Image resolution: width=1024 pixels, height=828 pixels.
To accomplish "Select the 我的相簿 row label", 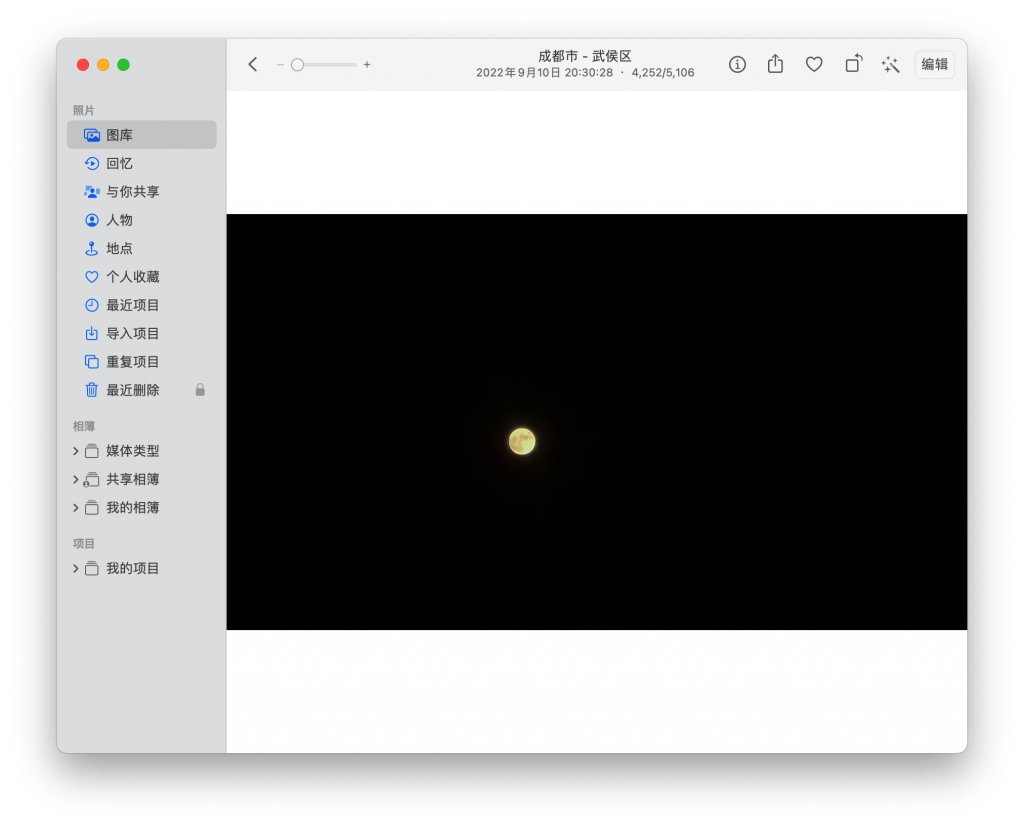I will (x=133, y=507).
